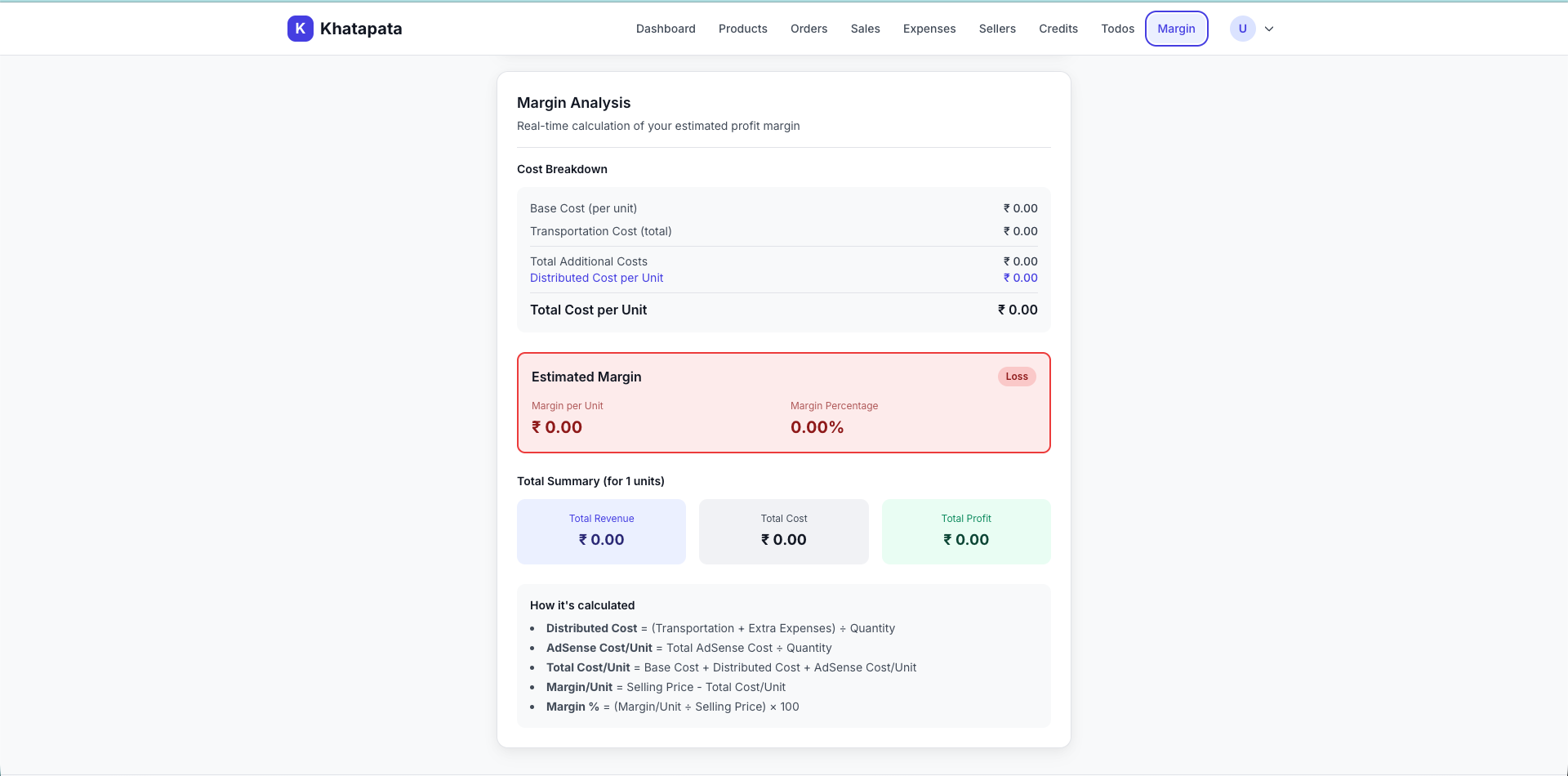This screenshot has width=1568, height=776.
Task: Click the Total Cost per Unit row
Action: click(783, 310)
